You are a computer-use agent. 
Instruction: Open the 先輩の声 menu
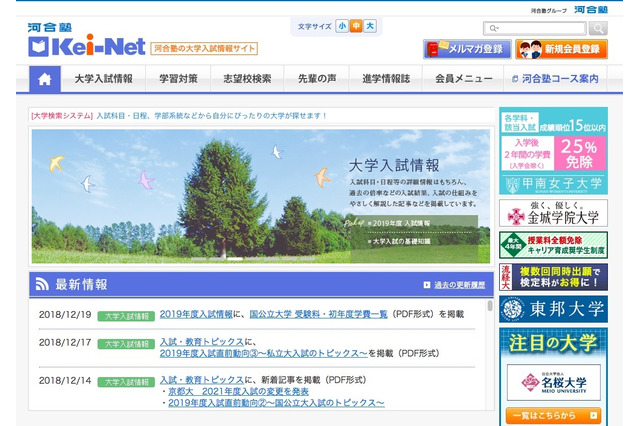click(x=317, y=79)
